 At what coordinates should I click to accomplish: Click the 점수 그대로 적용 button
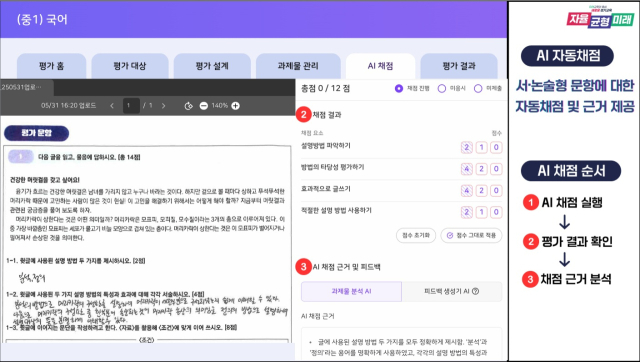471,235
